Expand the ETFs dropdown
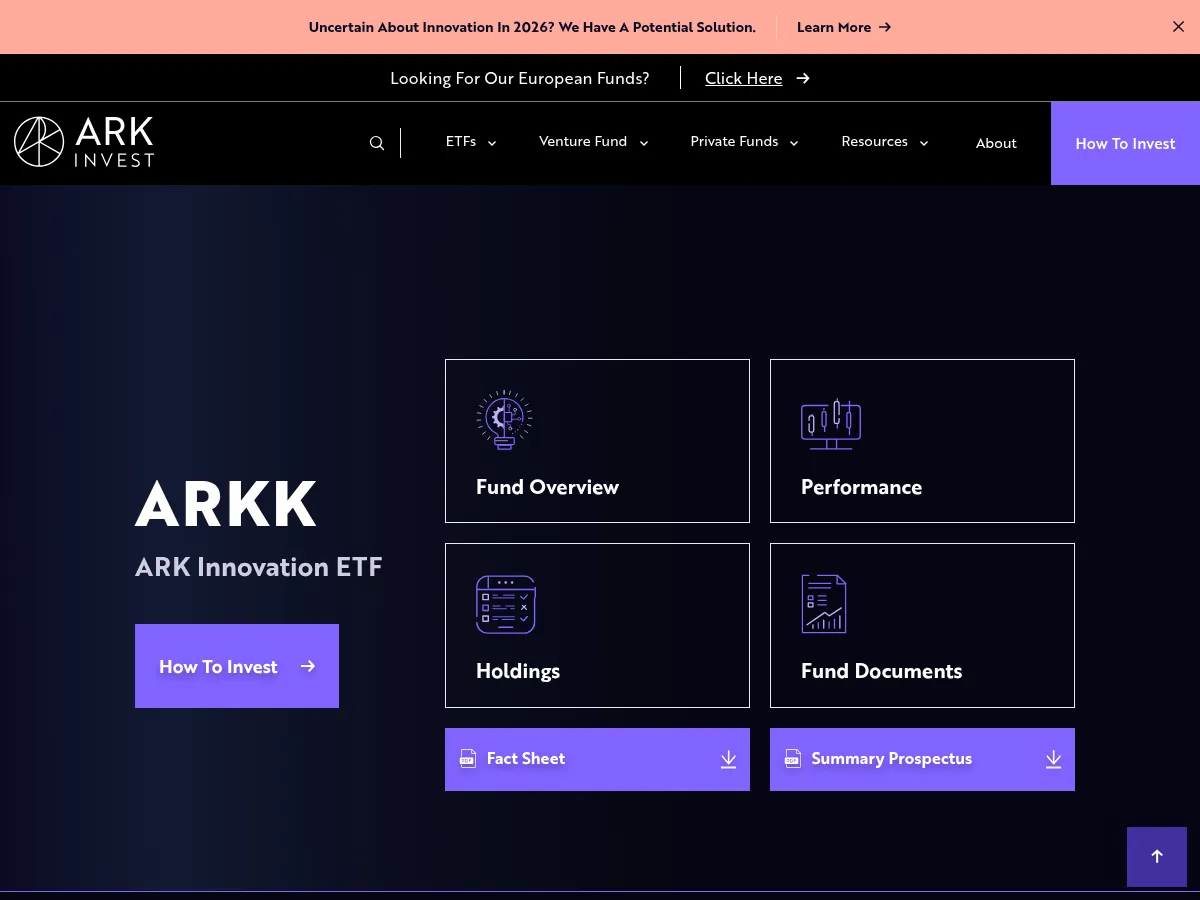Viewport: 1200px width, 900px height. 470,142
